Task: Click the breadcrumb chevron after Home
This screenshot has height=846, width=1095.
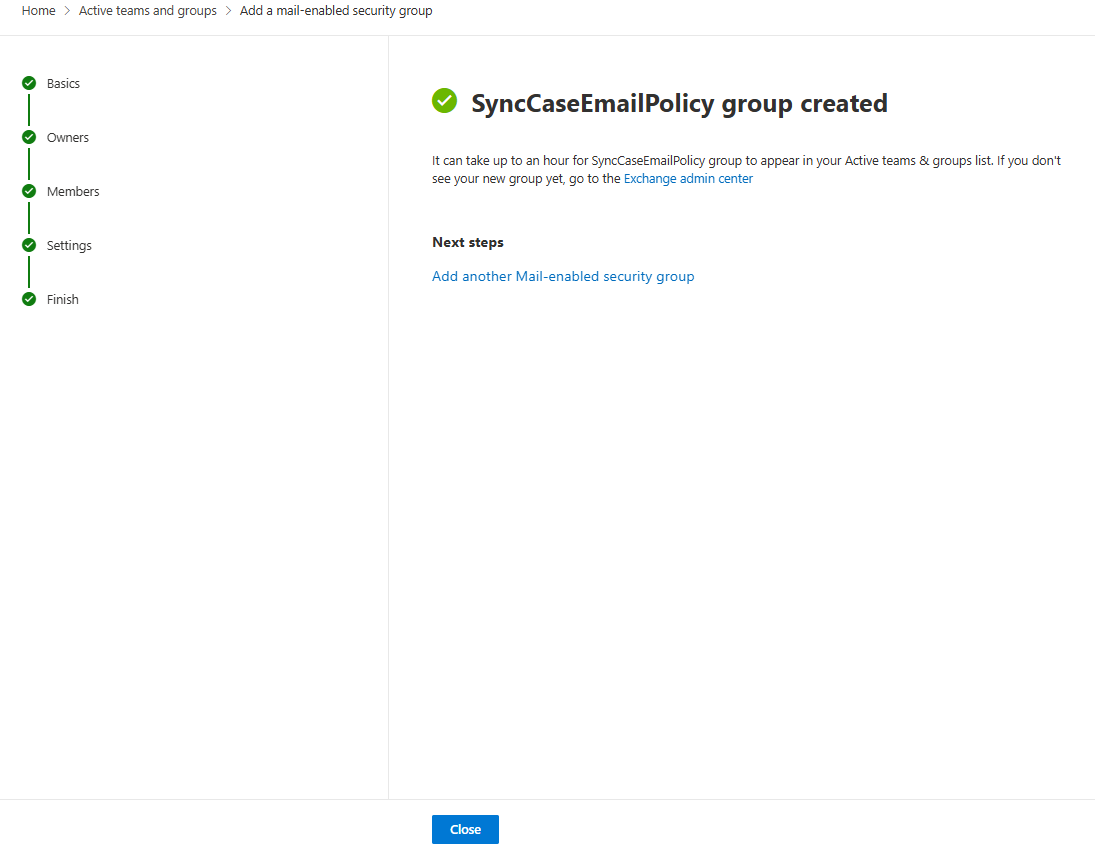Action: 67,10
